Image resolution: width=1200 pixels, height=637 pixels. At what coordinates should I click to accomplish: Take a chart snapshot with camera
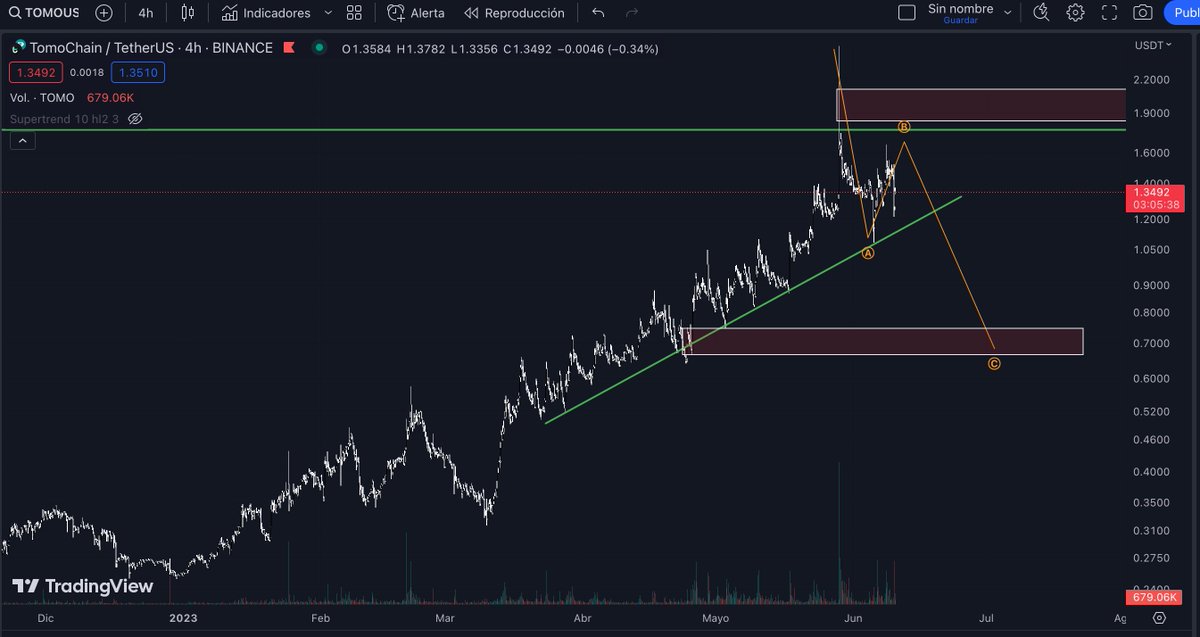pos(1142,13)
